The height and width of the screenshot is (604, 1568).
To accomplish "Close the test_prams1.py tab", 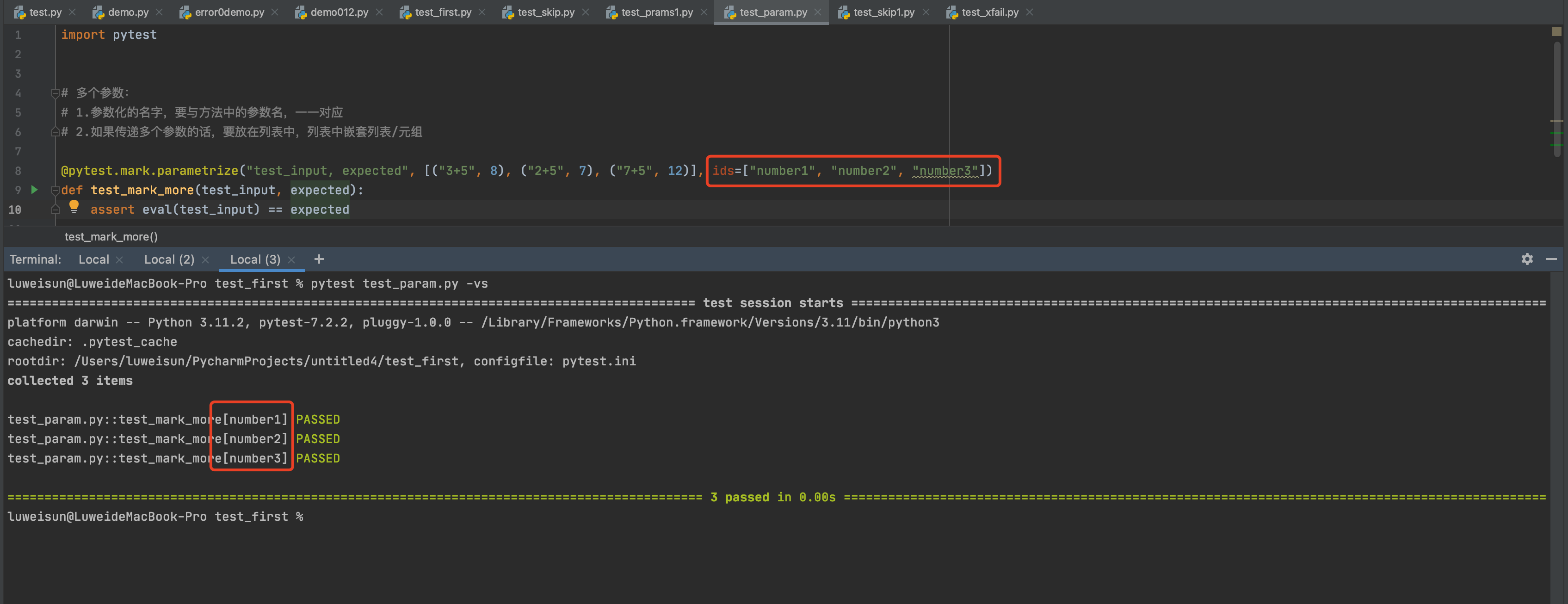I will pos(704,12).
